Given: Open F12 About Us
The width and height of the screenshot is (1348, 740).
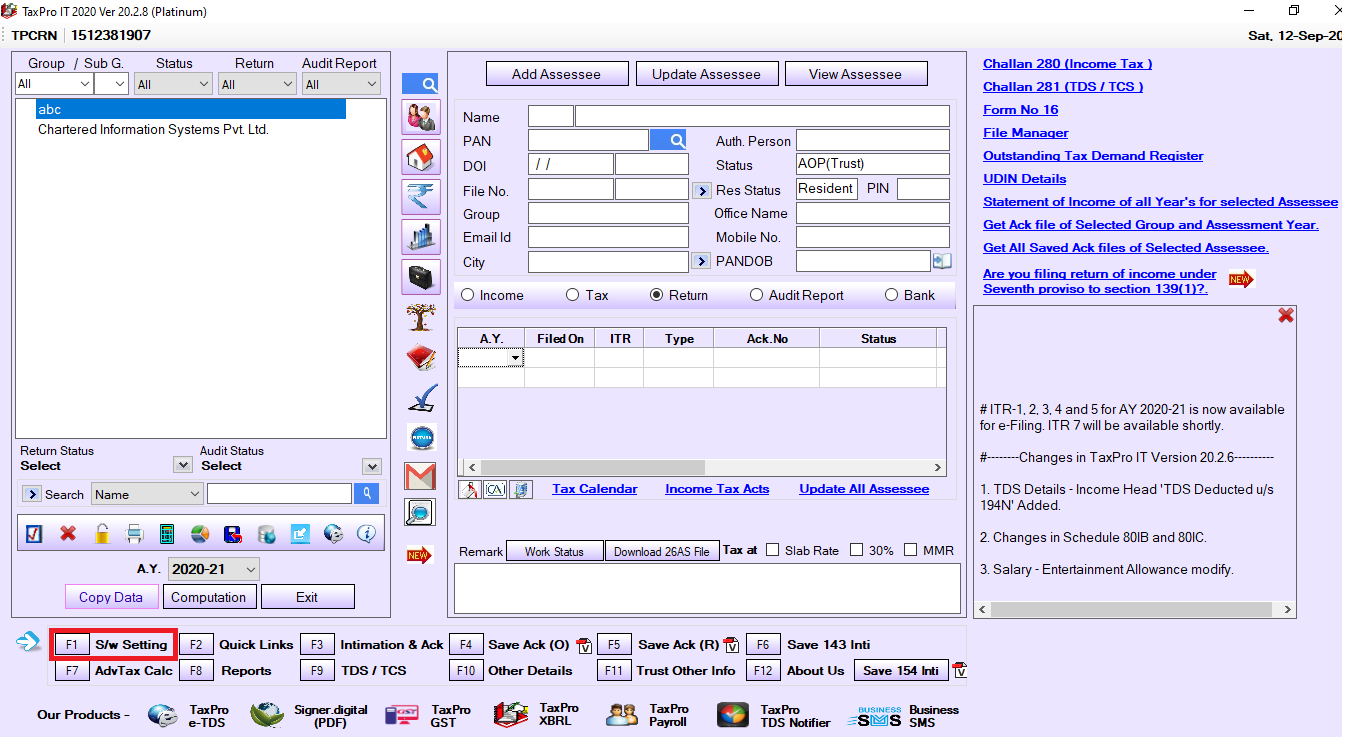Looking at the screenshot, I should tap(797, 671).
